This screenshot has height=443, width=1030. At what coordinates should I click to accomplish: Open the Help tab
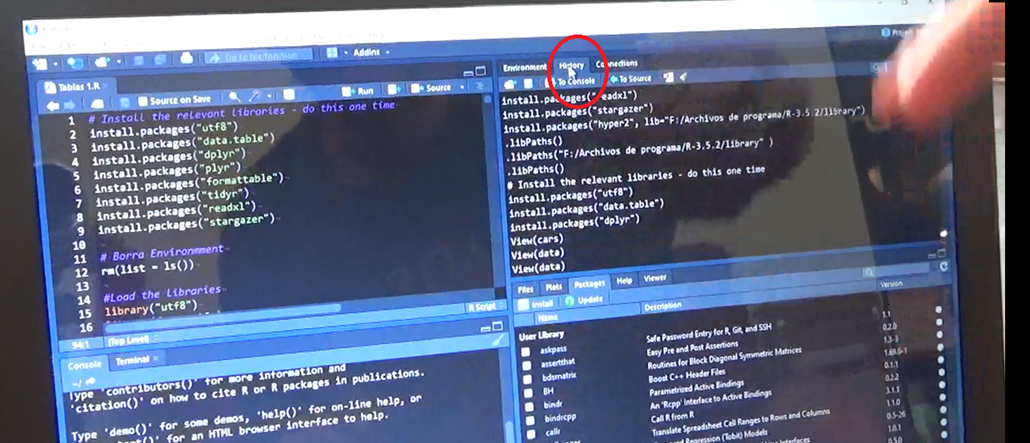point(625,281)
